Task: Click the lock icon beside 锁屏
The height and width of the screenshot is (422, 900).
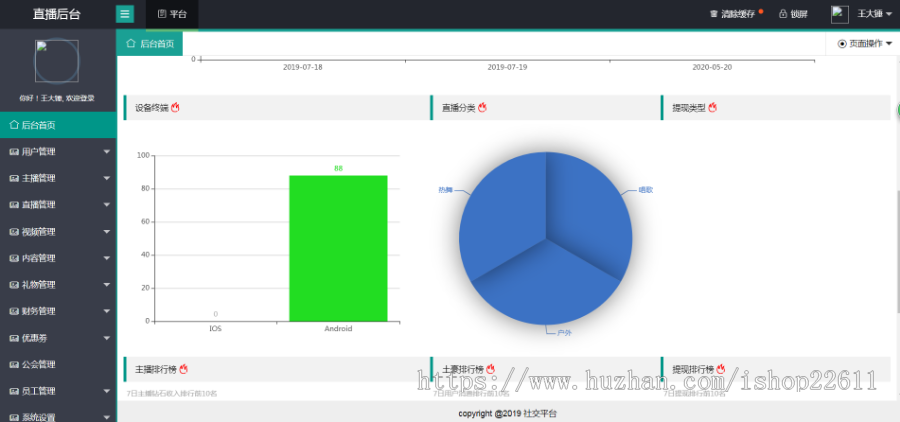Action: 782,14
